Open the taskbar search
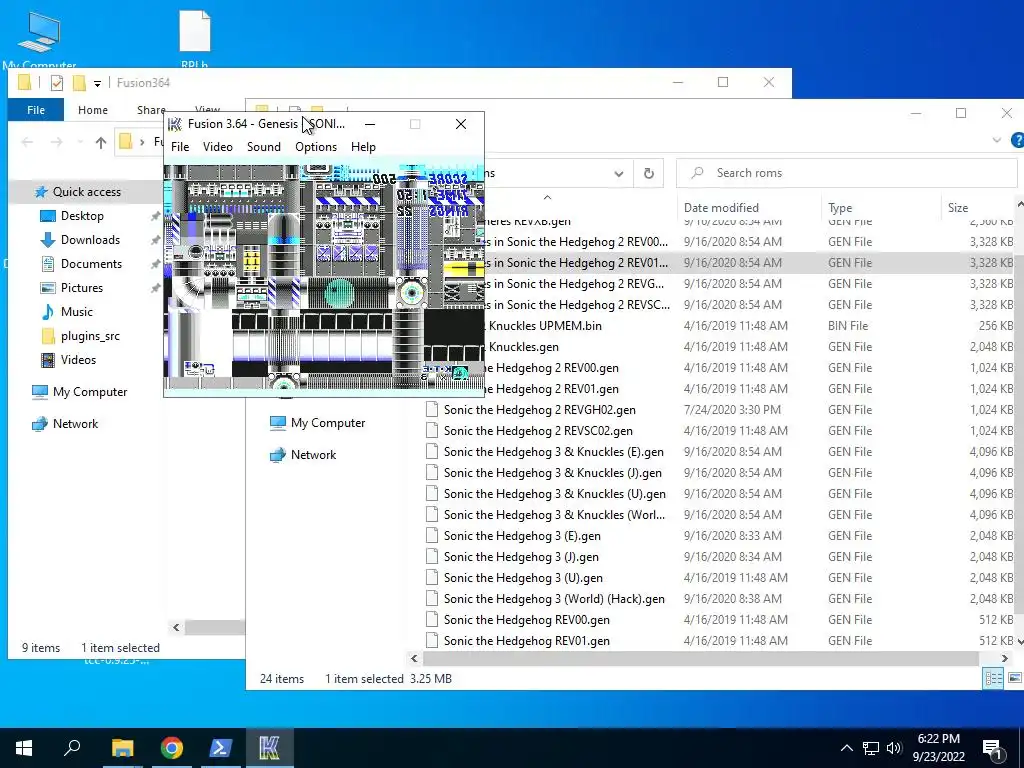Image resolution: width=1024 pixels, height=768 pixels. [x=72, y=748]
